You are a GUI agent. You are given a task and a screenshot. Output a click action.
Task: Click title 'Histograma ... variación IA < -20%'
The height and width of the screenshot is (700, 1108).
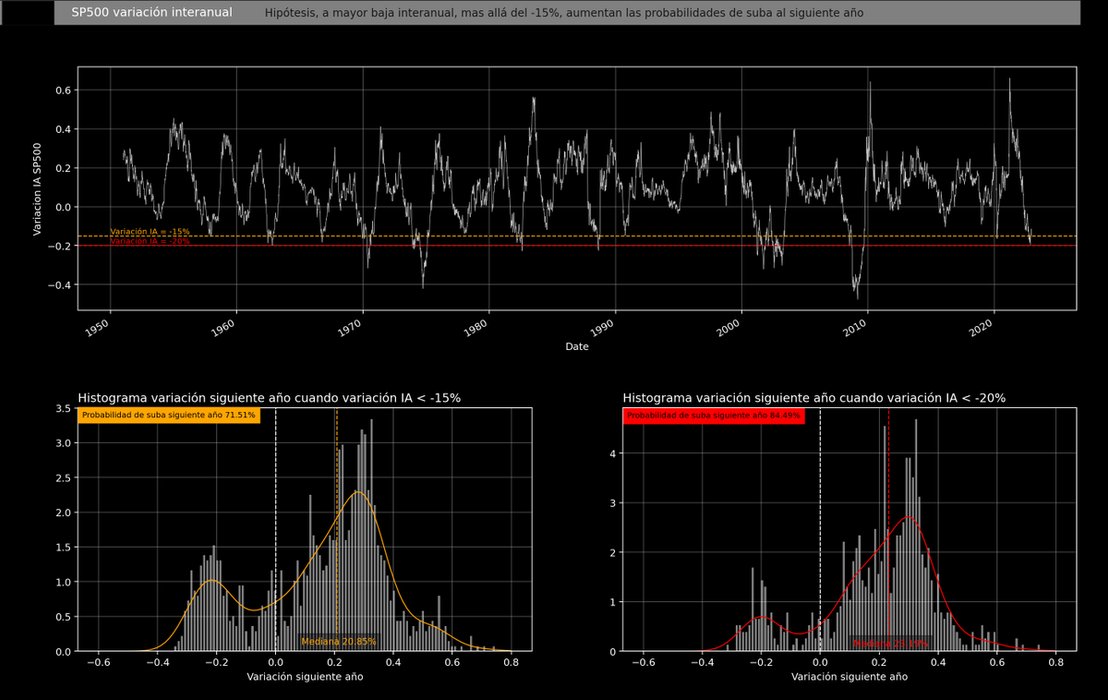coord(814,398)
